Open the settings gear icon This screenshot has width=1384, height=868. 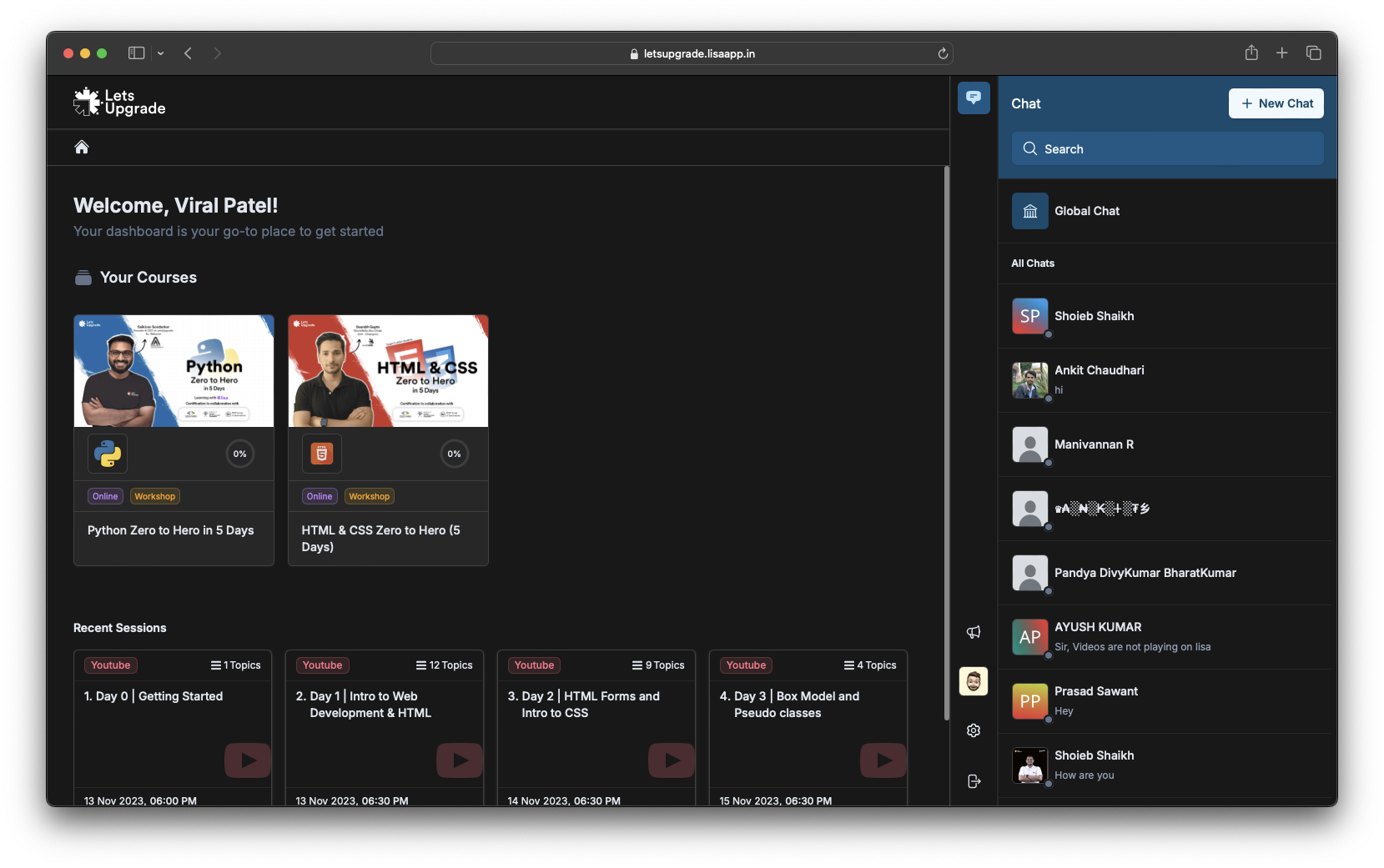974,730
